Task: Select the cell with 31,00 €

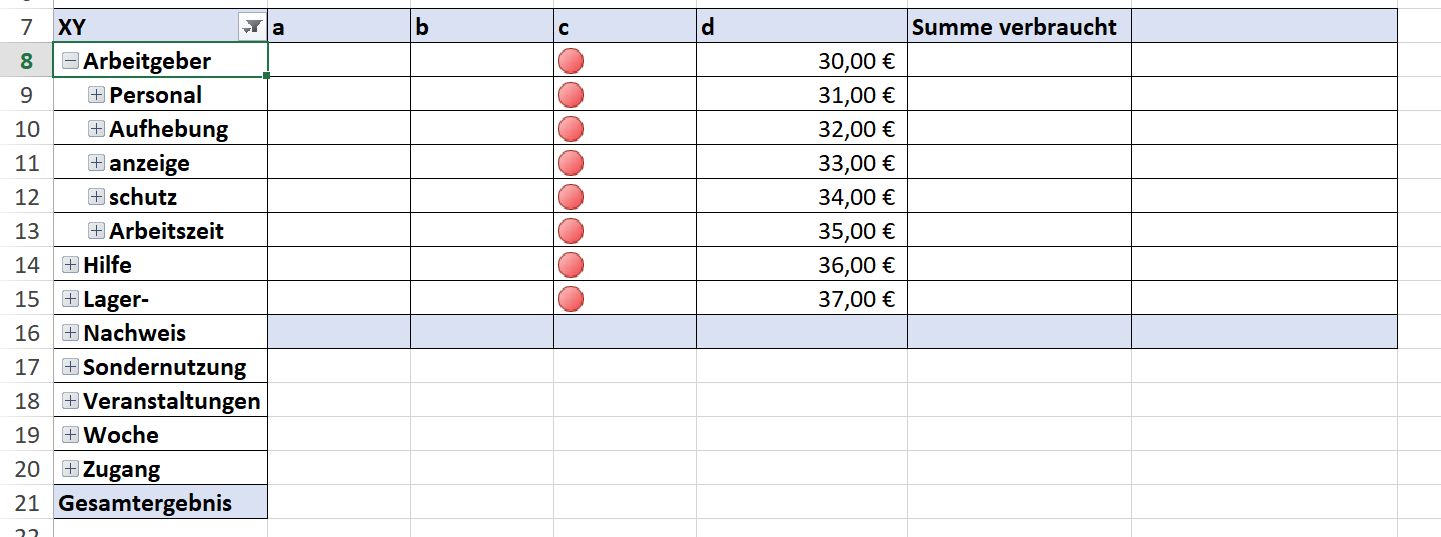Action: click(802, 95)
